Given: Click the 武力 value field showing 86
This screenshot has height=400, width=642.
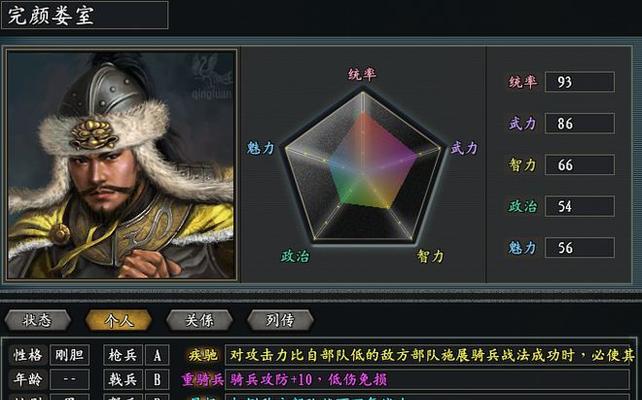Looking at the screenshot, I should pos(579,123).
